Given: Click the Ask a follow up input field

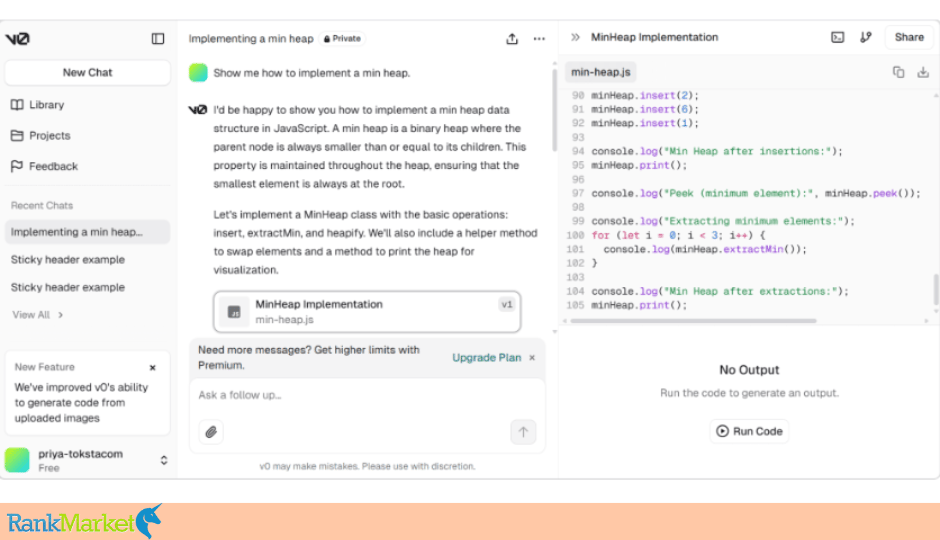Looking at the screenshot, I should 367,395.
